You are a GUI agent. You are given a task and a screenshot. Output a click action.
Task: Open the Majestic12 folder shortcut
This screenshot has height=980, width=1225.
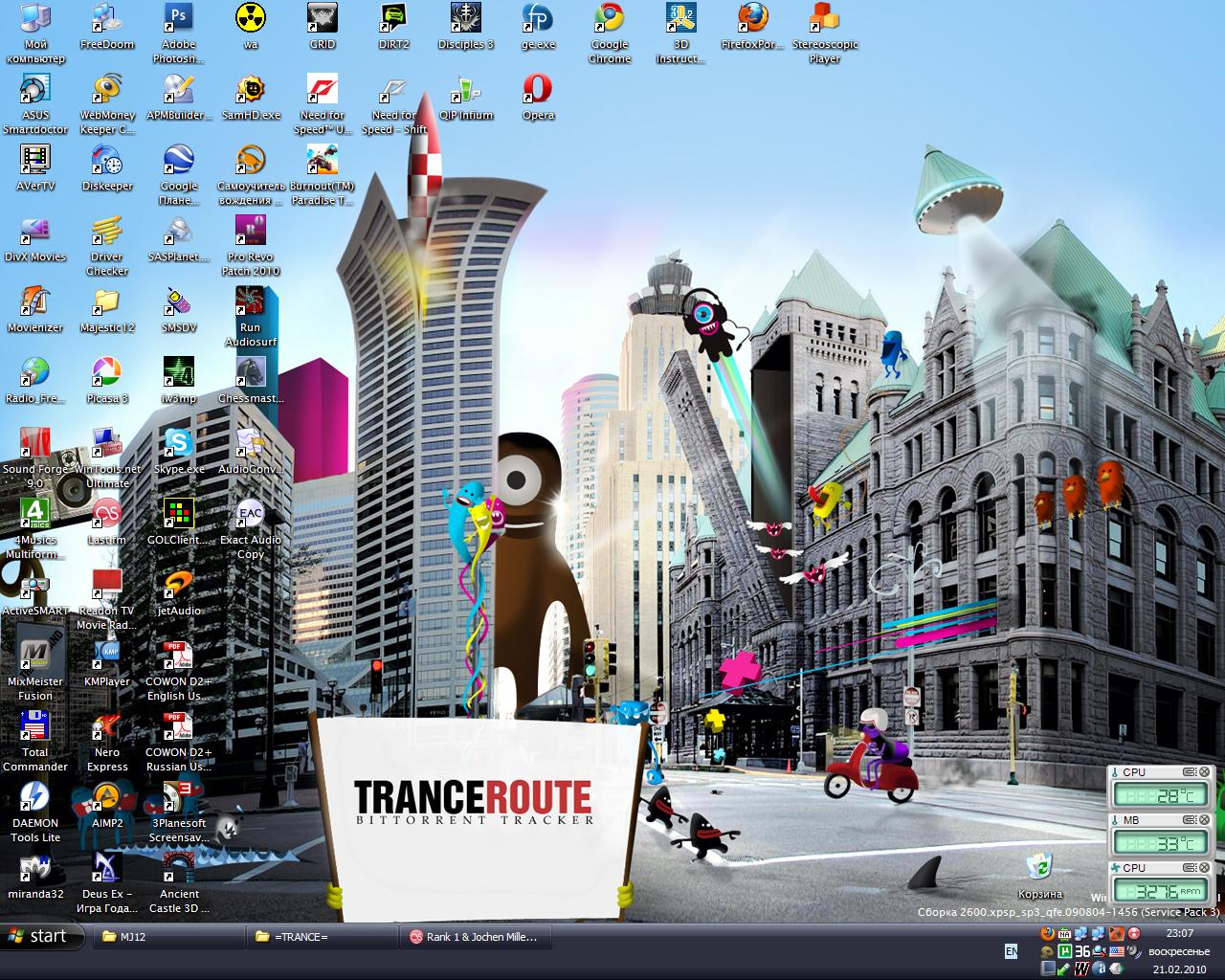point(107,310)
